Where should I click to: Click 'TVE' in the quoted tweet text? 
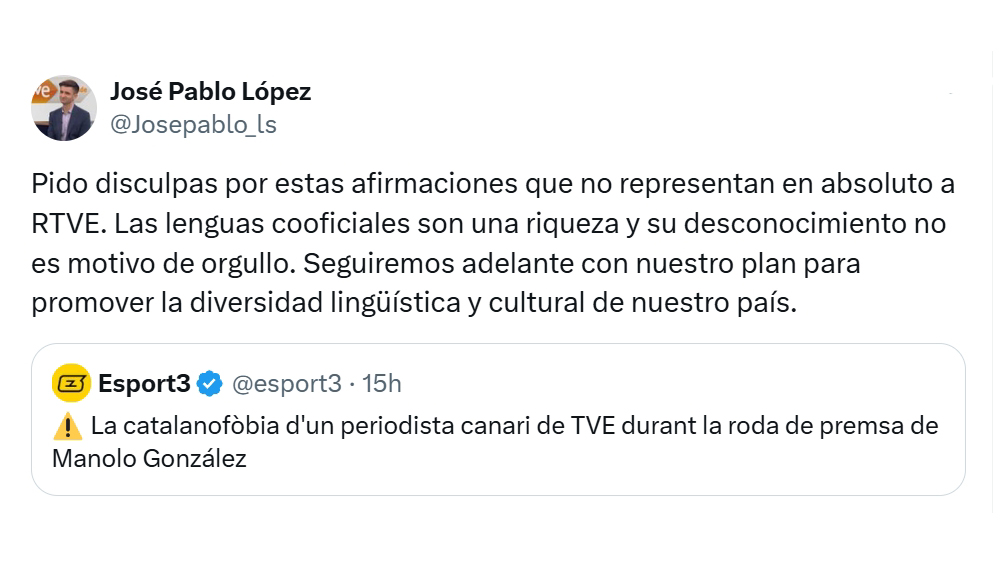point(593,426)
